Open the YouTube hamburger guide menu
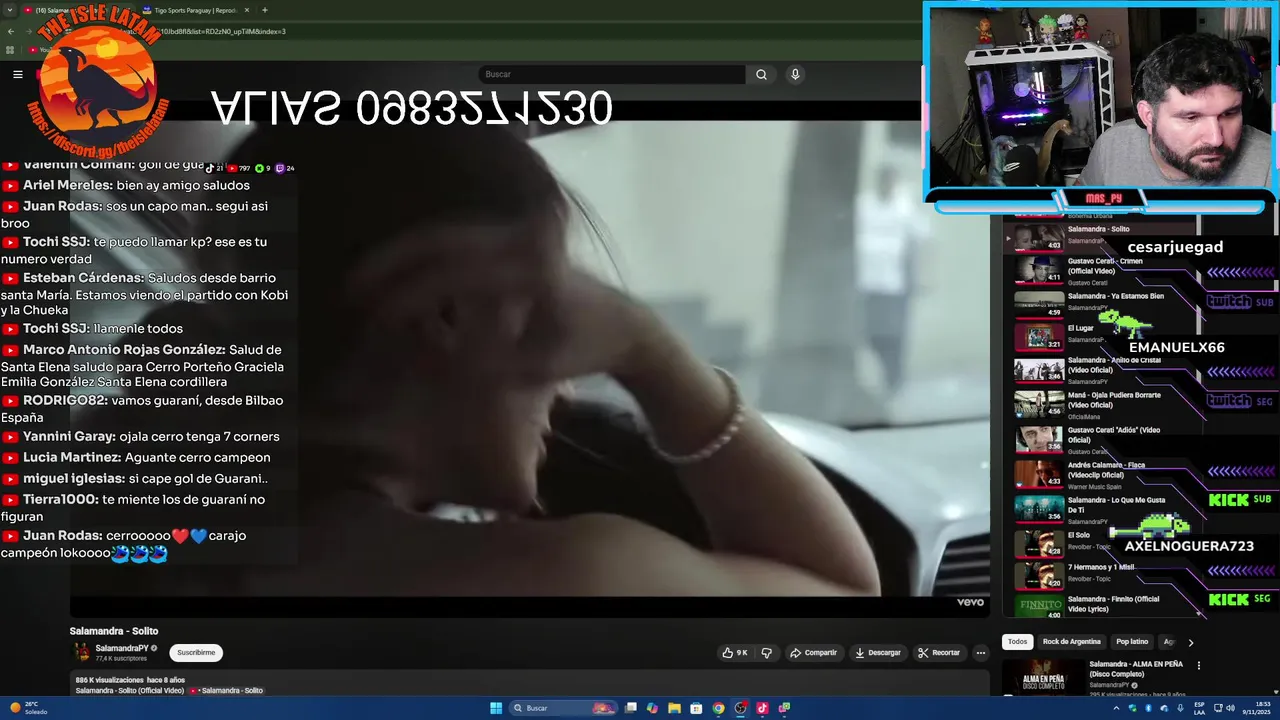This screenshot has height=720, width=1280. [17, 74]
